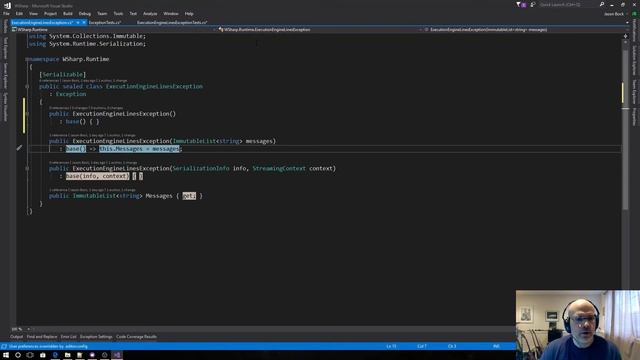640x360 pixels.
Task: Click the editor split-window handle above scrollbar
Action: 625,36
